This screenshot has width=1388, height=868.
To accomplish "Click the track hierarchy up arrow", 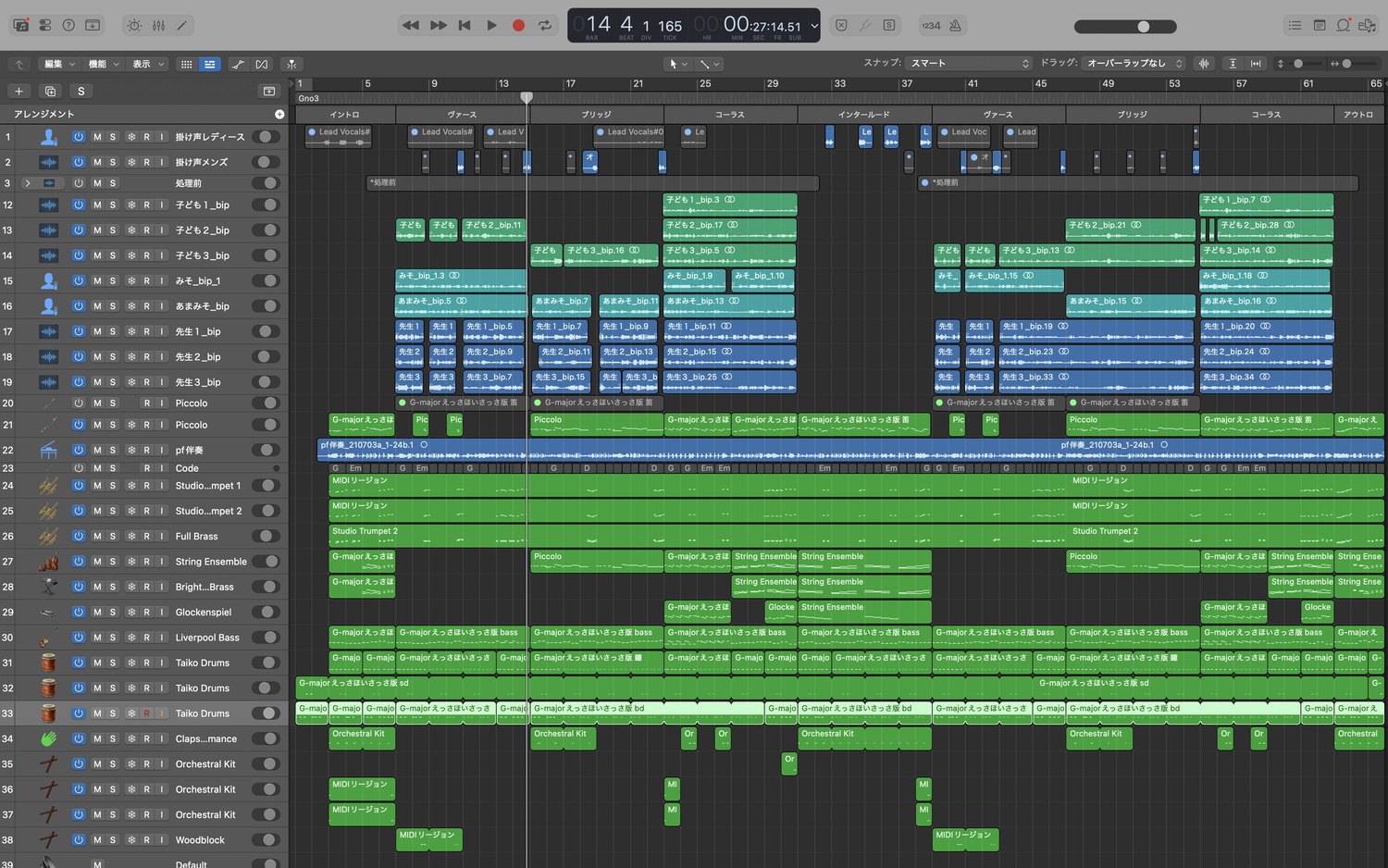I will point(19,64).
